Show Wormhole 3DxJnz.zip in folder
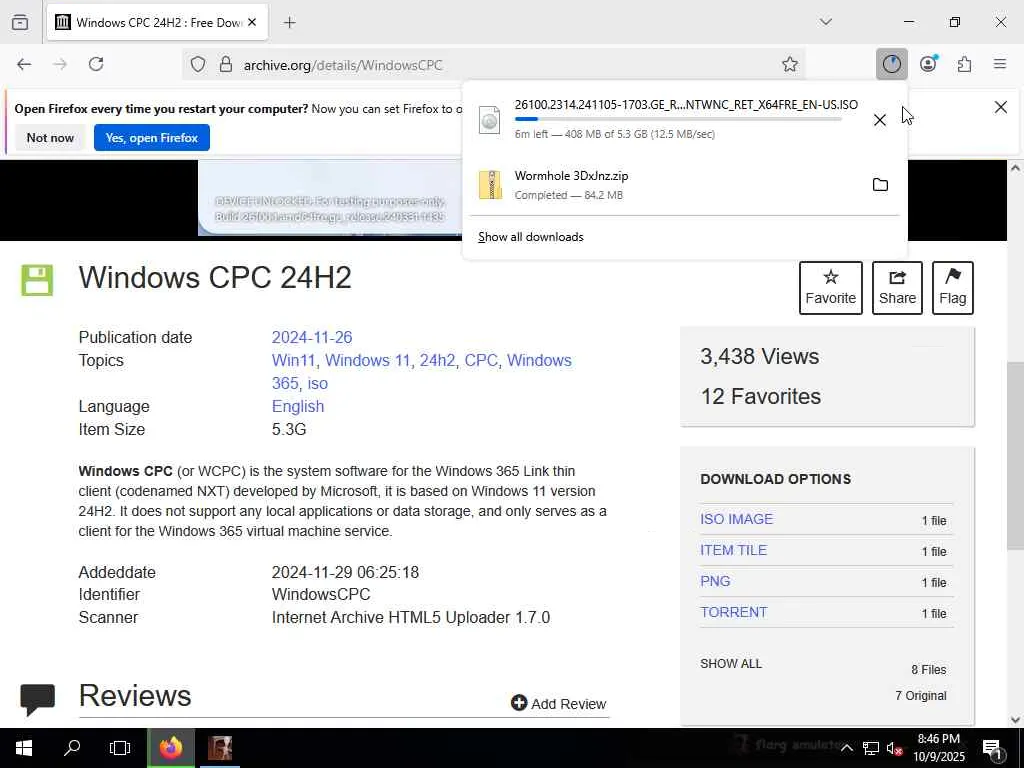Screen dimensions: 1024x768 [880, 185]
